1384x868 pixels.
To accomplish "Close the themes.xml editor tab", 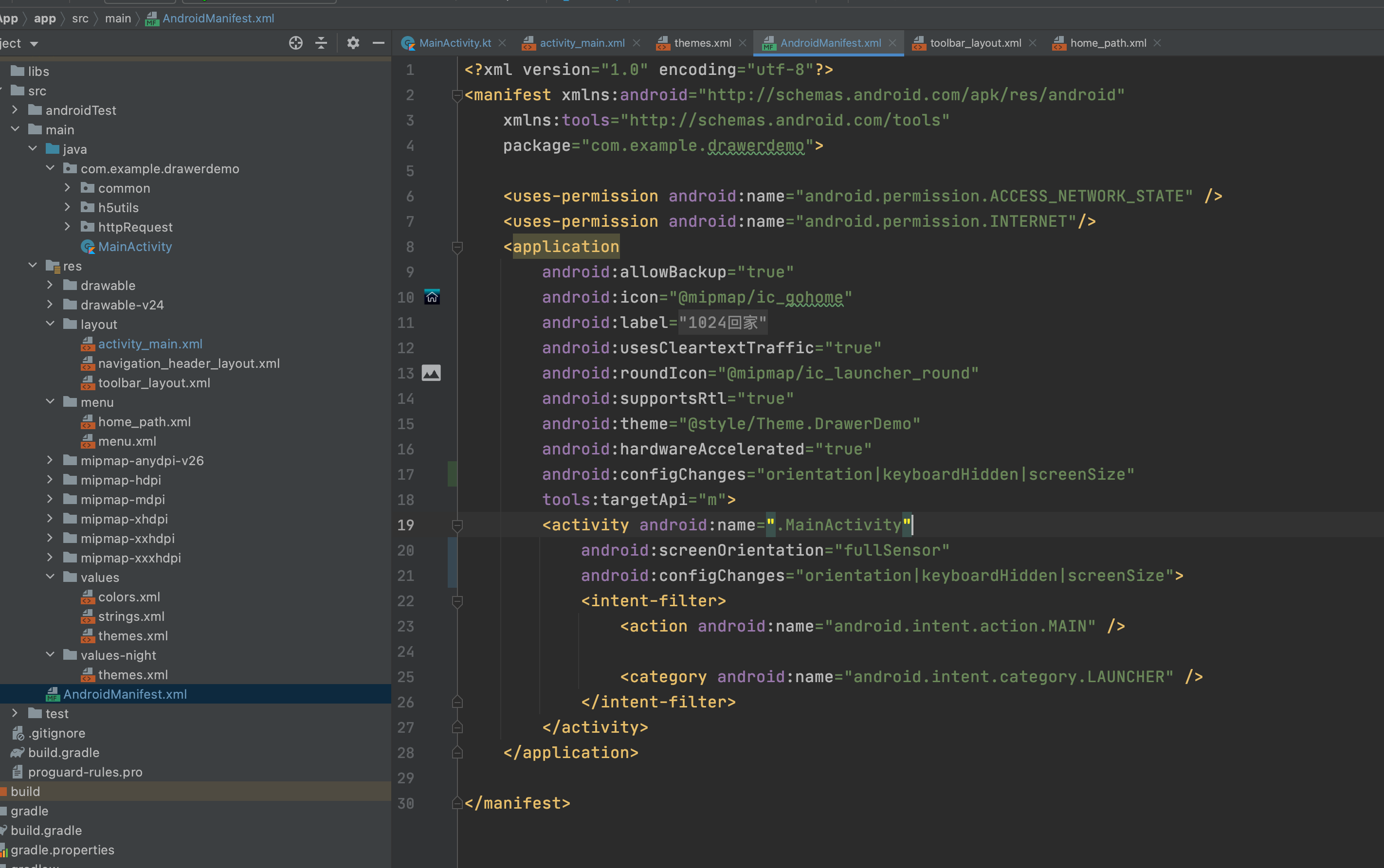I will click(743, 43).
